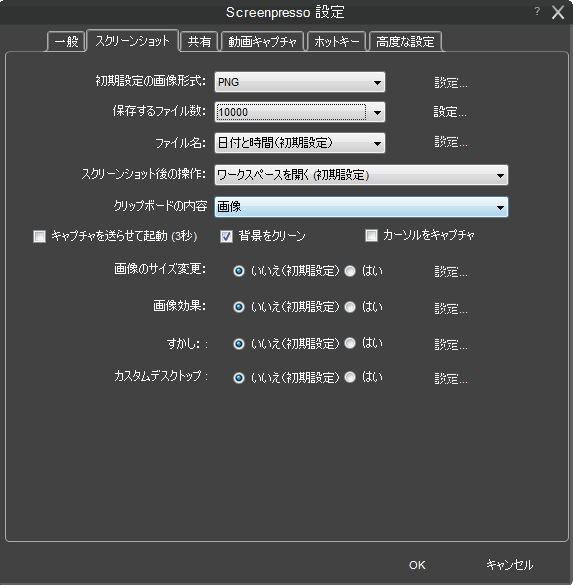Close the Screenpresso 設定 dialog
The image size is (573, 585).
(x=558, y=12)
